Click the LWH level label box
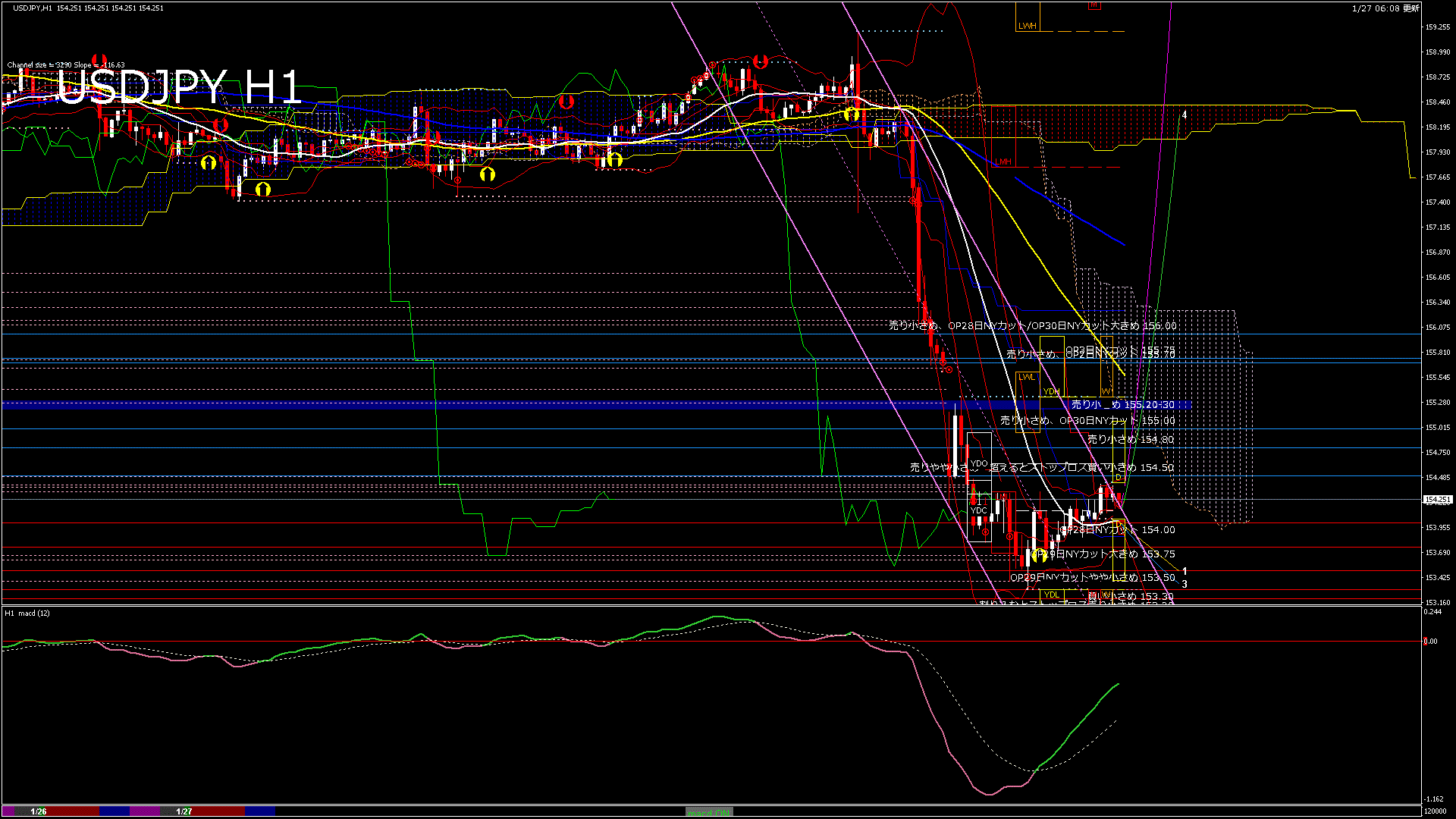This screenshot has height=819, width=1456. [x=1027, y=26]
